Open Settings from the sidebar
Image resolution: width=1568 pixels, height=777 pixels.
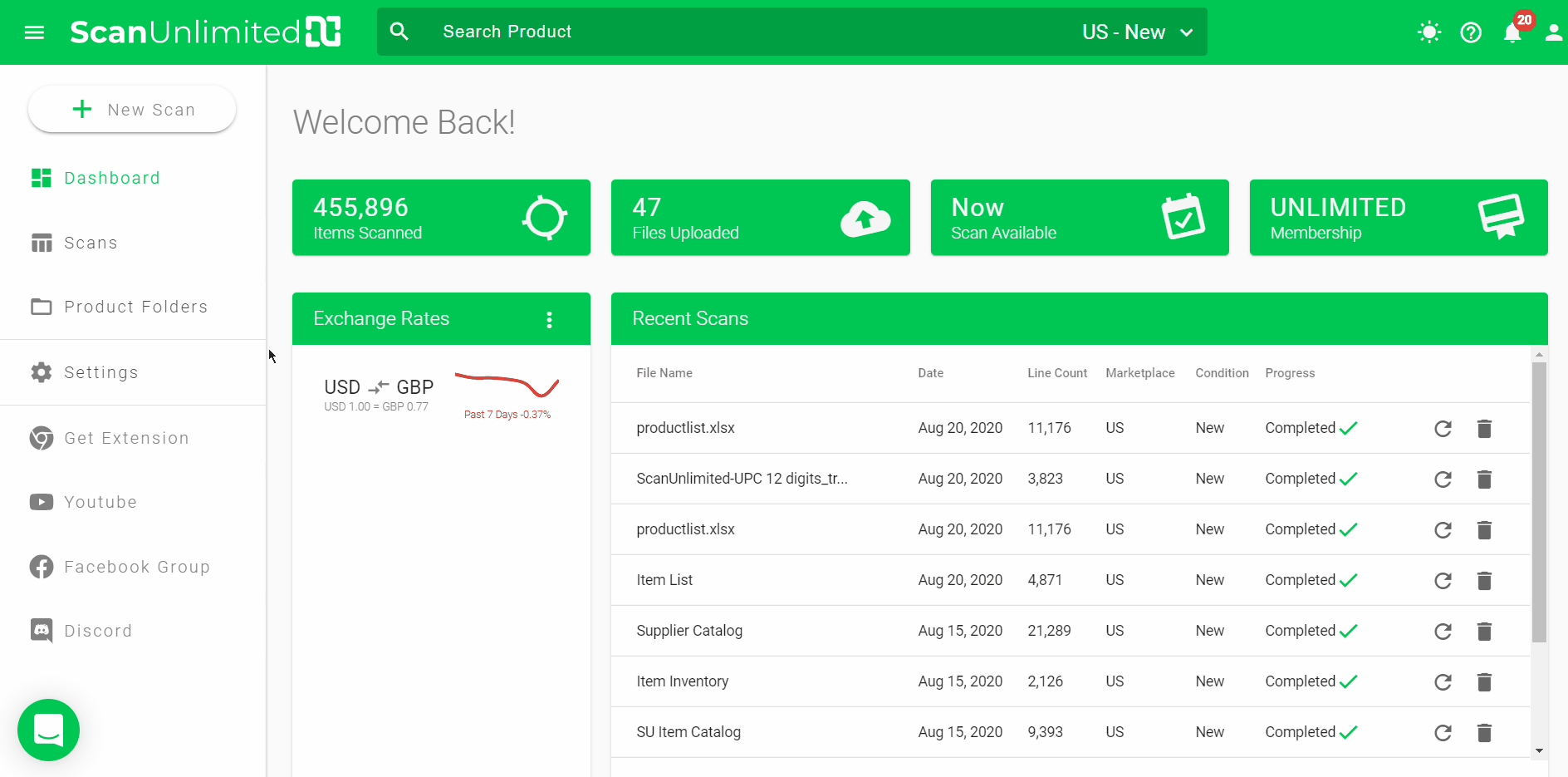[x=100, y=372]
